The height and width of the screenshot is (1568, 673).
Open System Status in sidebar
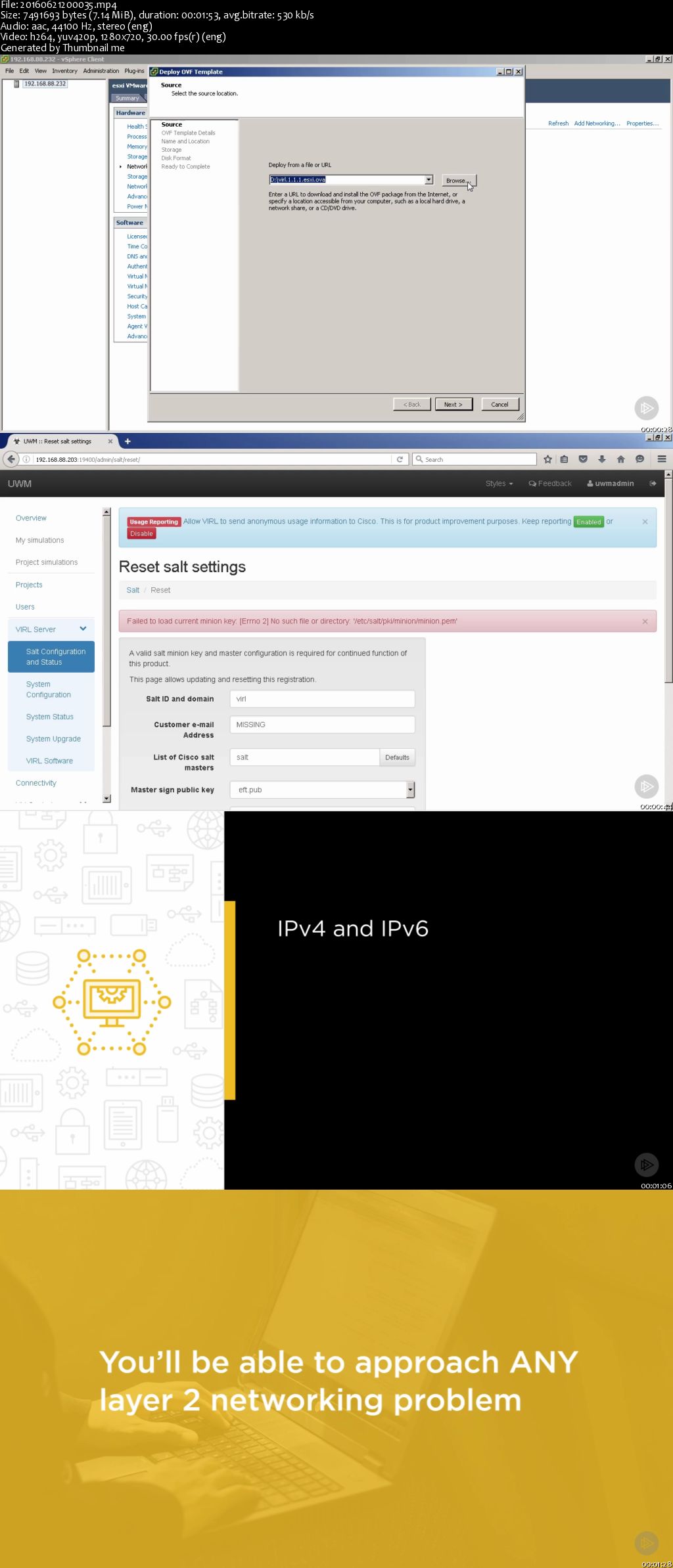[x=50, y=717]
